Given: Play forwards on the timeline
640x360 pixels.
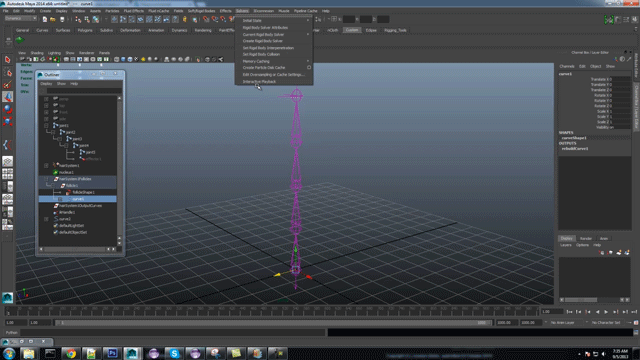Looking at the screenshot, I should coord(606,312).
